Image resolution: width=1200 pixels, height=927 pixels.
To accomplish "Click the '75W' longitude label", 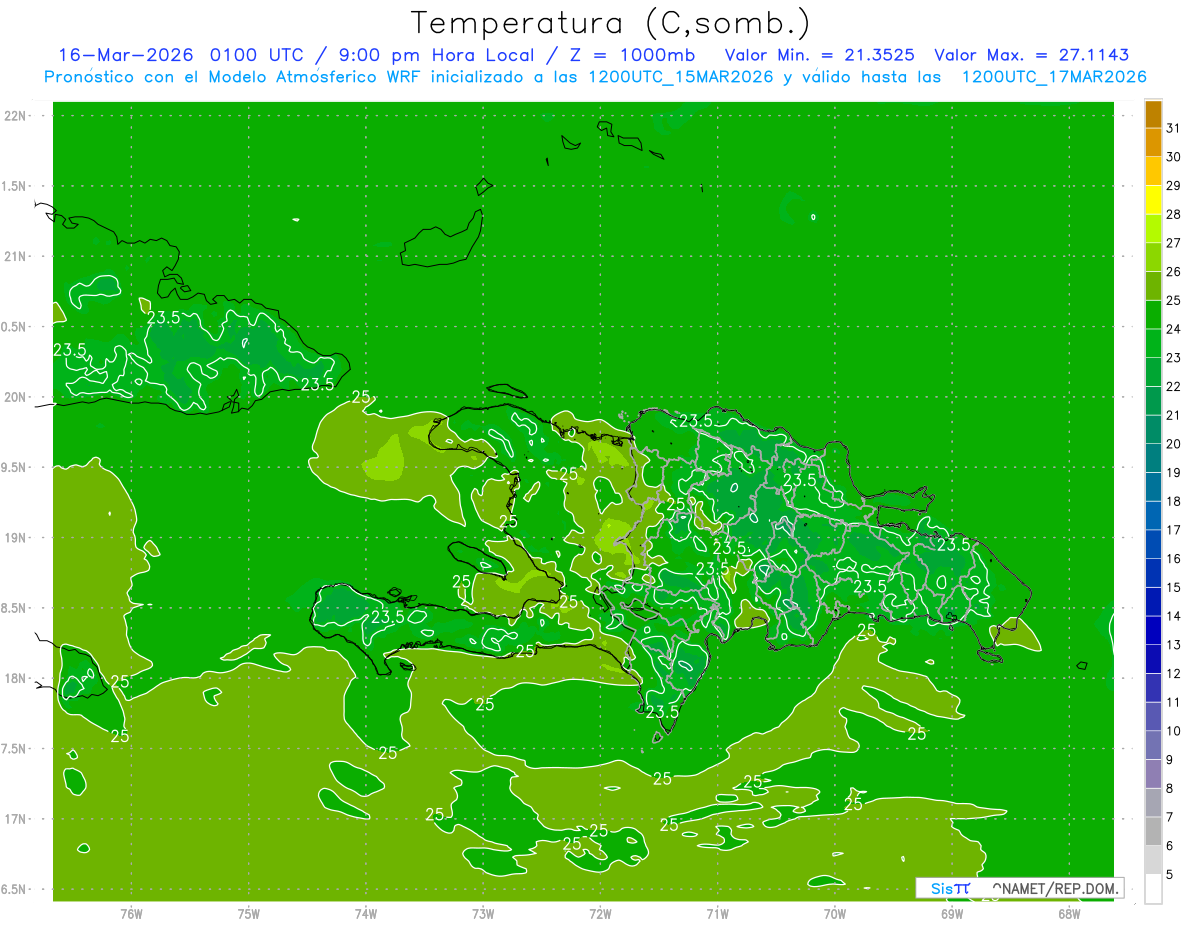I will point(248,914).
